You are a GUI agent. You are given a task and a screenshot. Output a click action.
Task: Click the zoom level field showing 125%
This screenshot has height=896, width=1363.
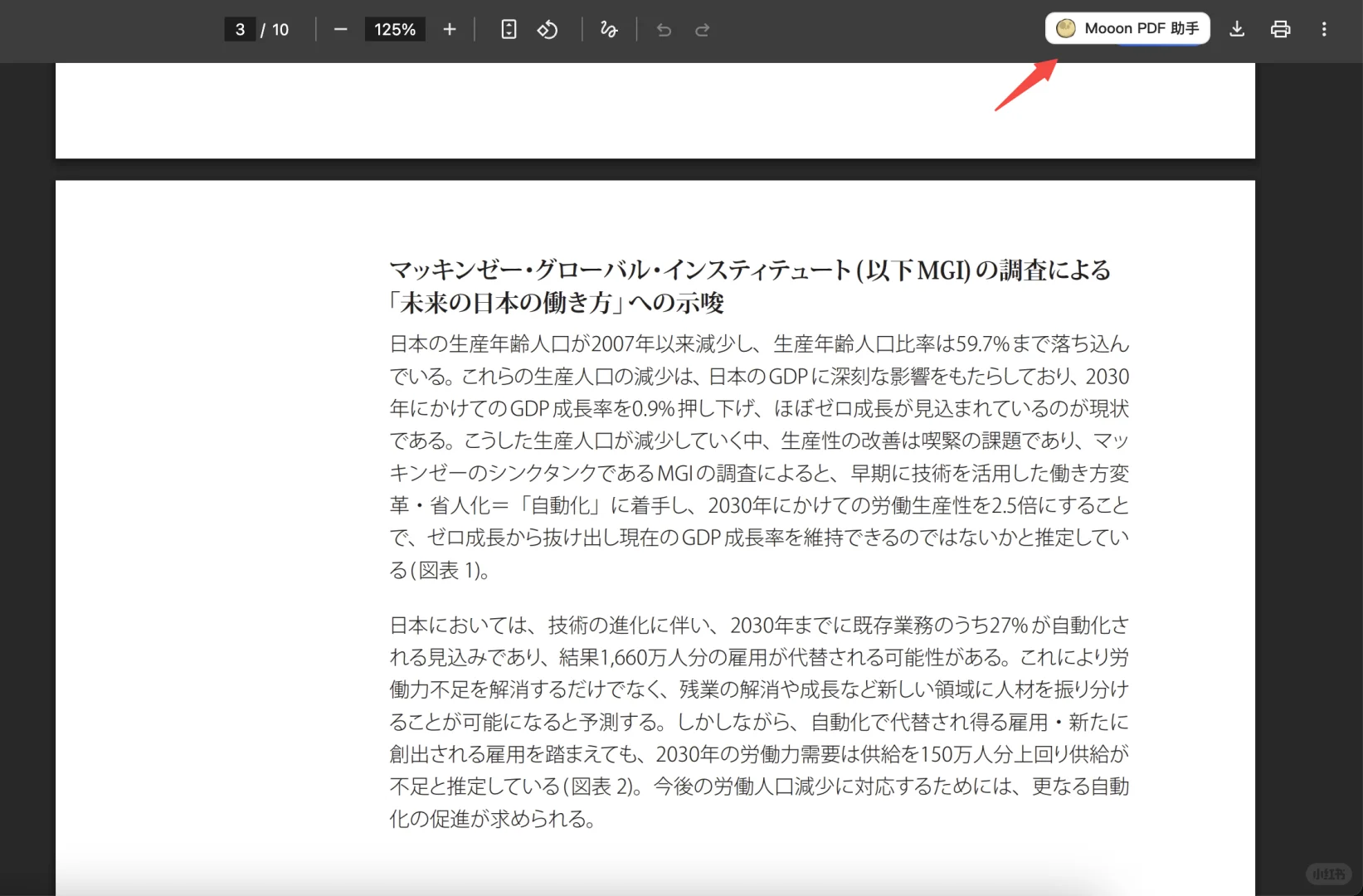pyautogui.click(x=395, y=29)
